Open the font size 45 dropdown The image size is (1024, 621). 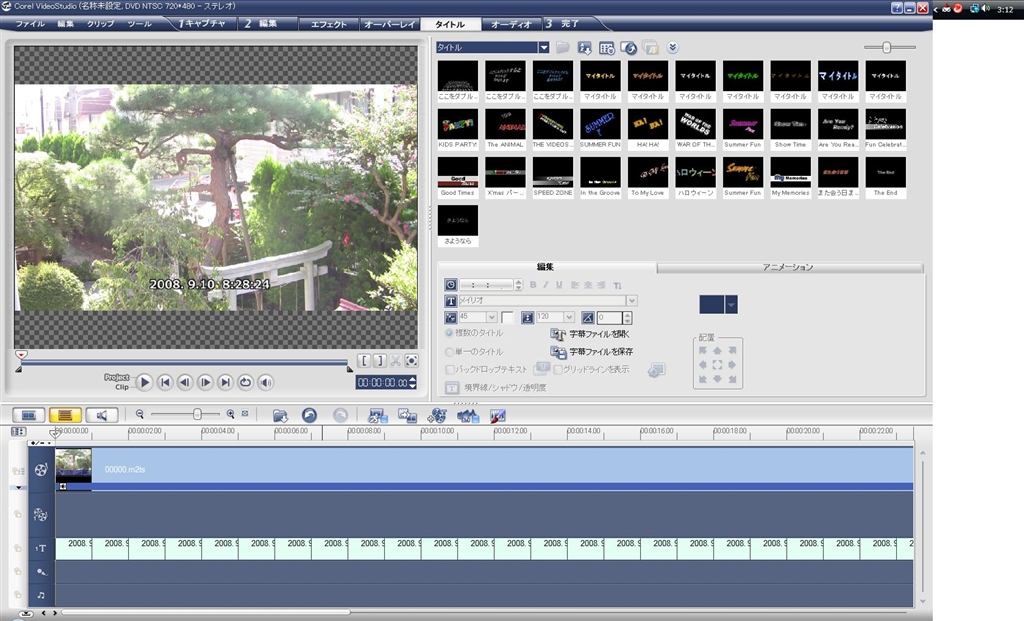coord(491,317)
